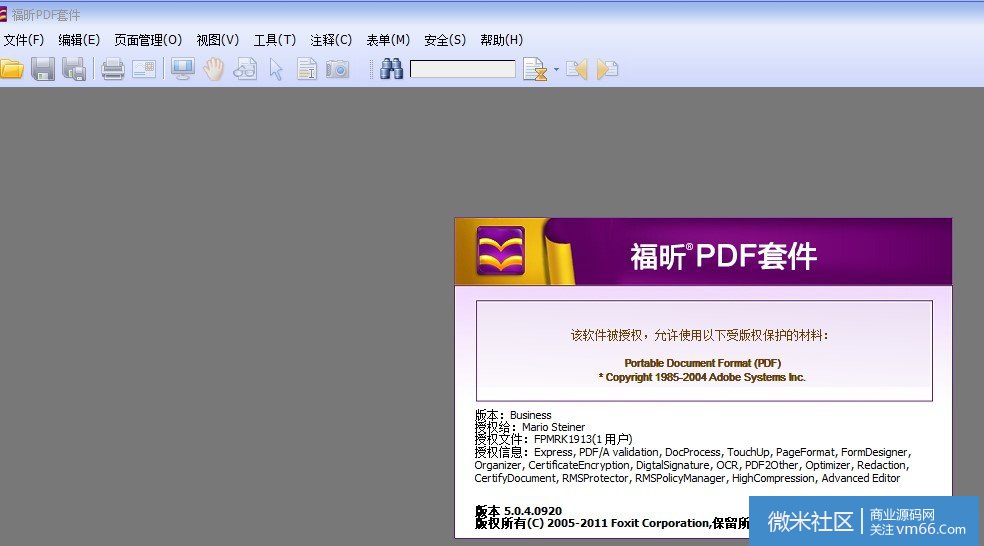Click the license file FPMRK1913 line
This screenshot has width=984, height=546.
click(554, 439)
